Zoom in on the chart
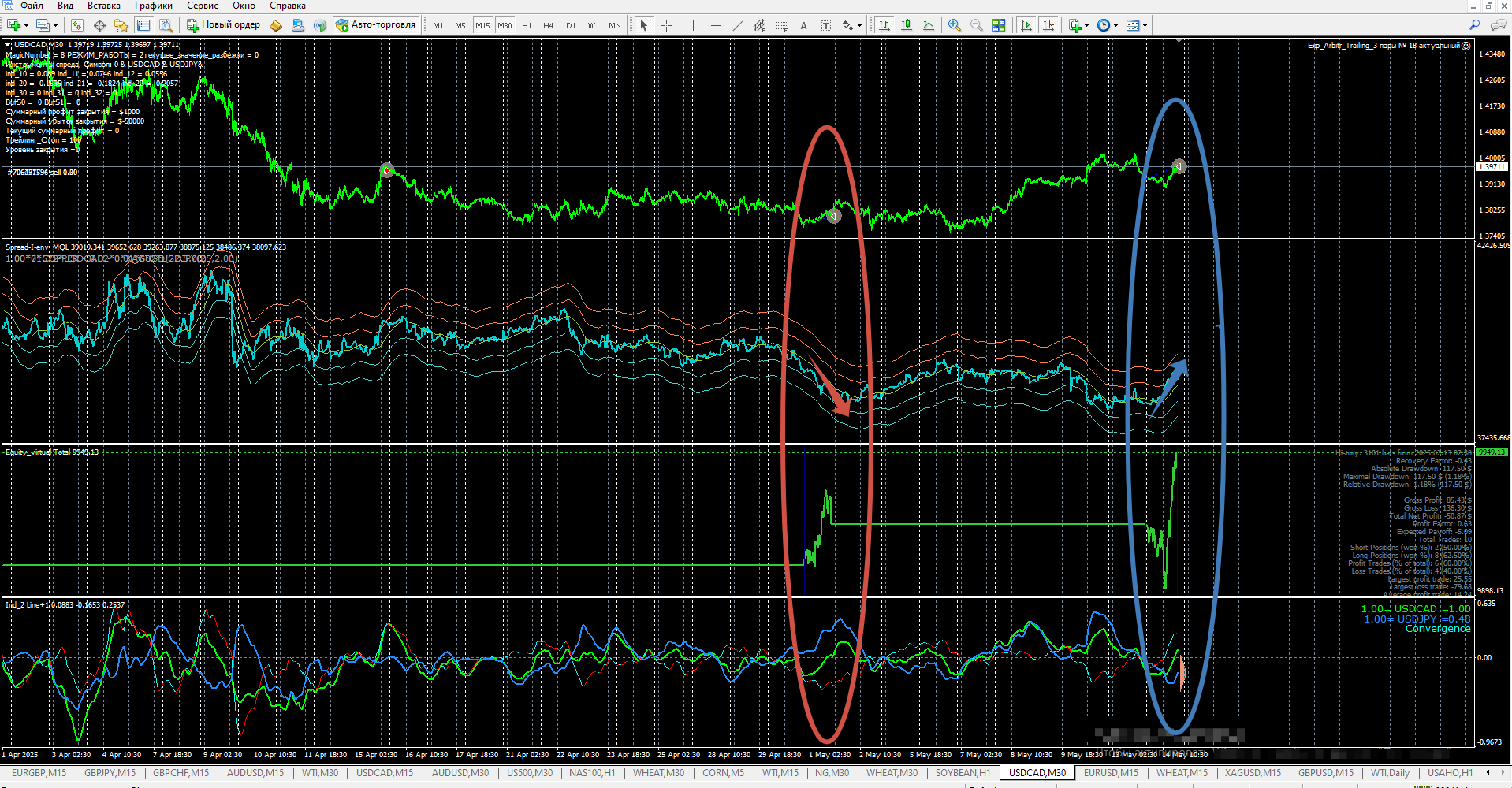The image size is (1512, 788). coord(955,25)
